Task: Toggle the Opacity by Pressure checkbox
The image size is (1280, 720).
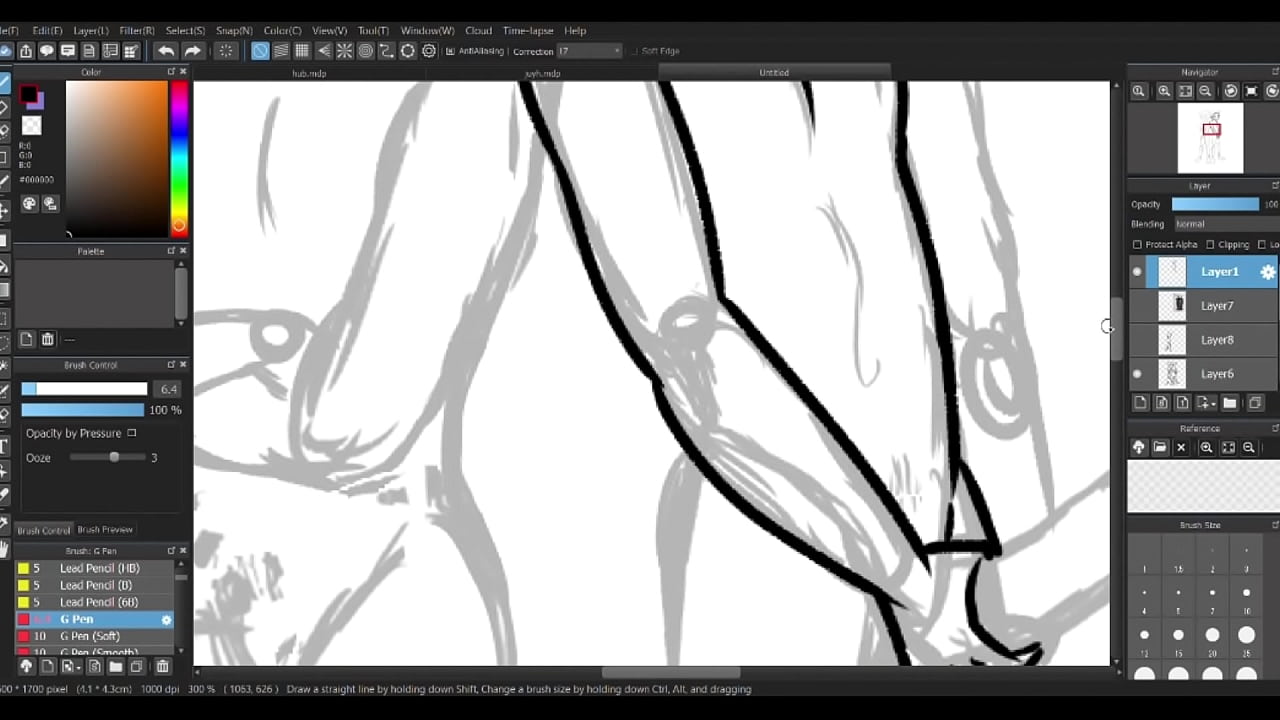Action: click(132, 433)
